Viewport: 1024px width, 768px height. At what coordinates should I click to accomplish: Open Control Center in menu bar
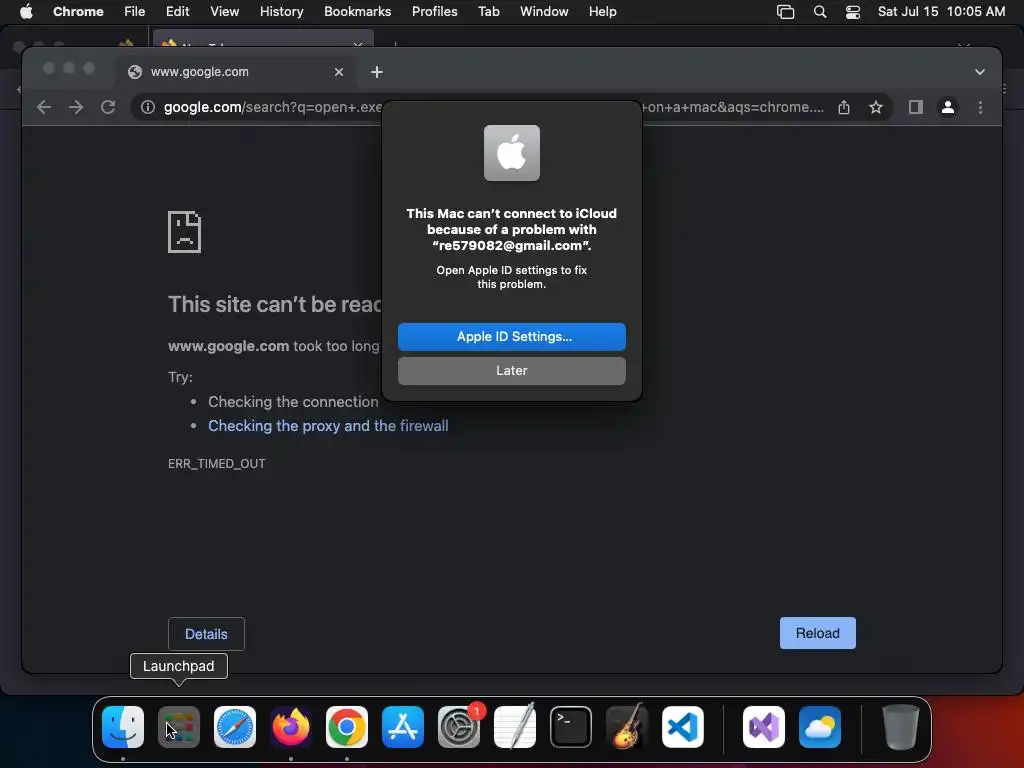coord(852,12)
